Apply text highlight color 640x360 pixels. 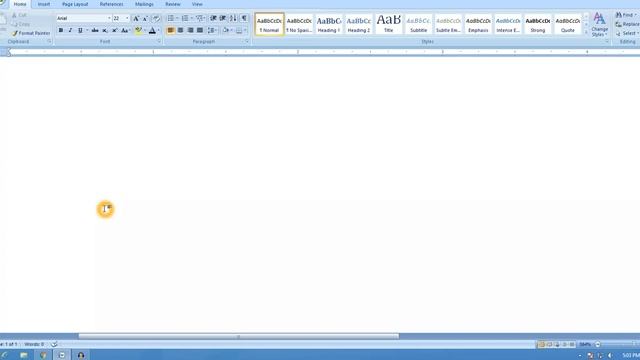click(x=138, y=30)
